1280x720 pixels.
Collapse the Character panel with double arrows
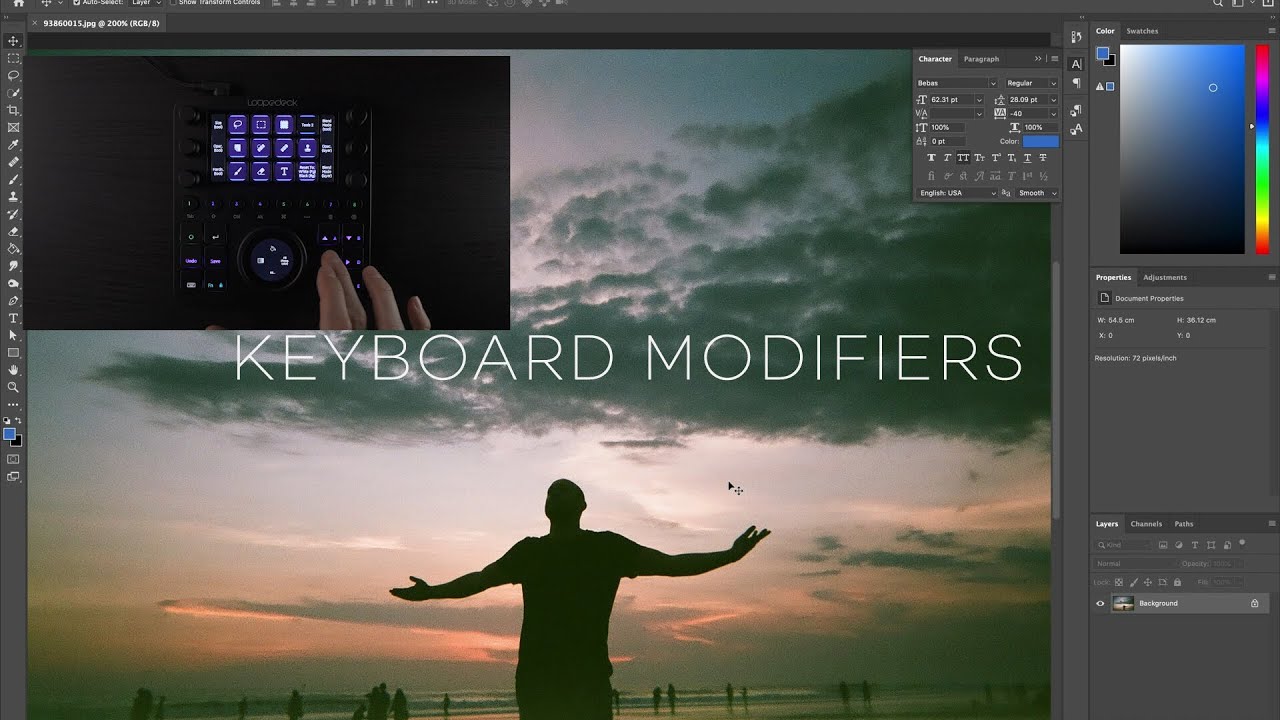[1038, 59]
